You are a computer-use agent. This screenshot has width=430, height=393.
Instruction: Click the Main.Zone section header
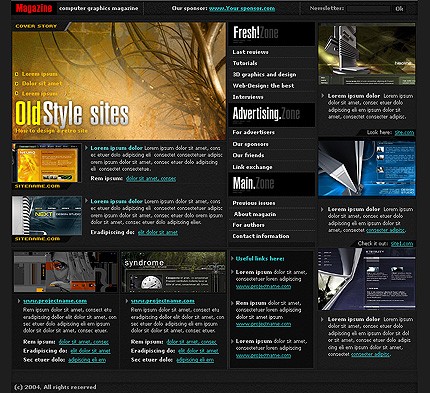(272, 184)
